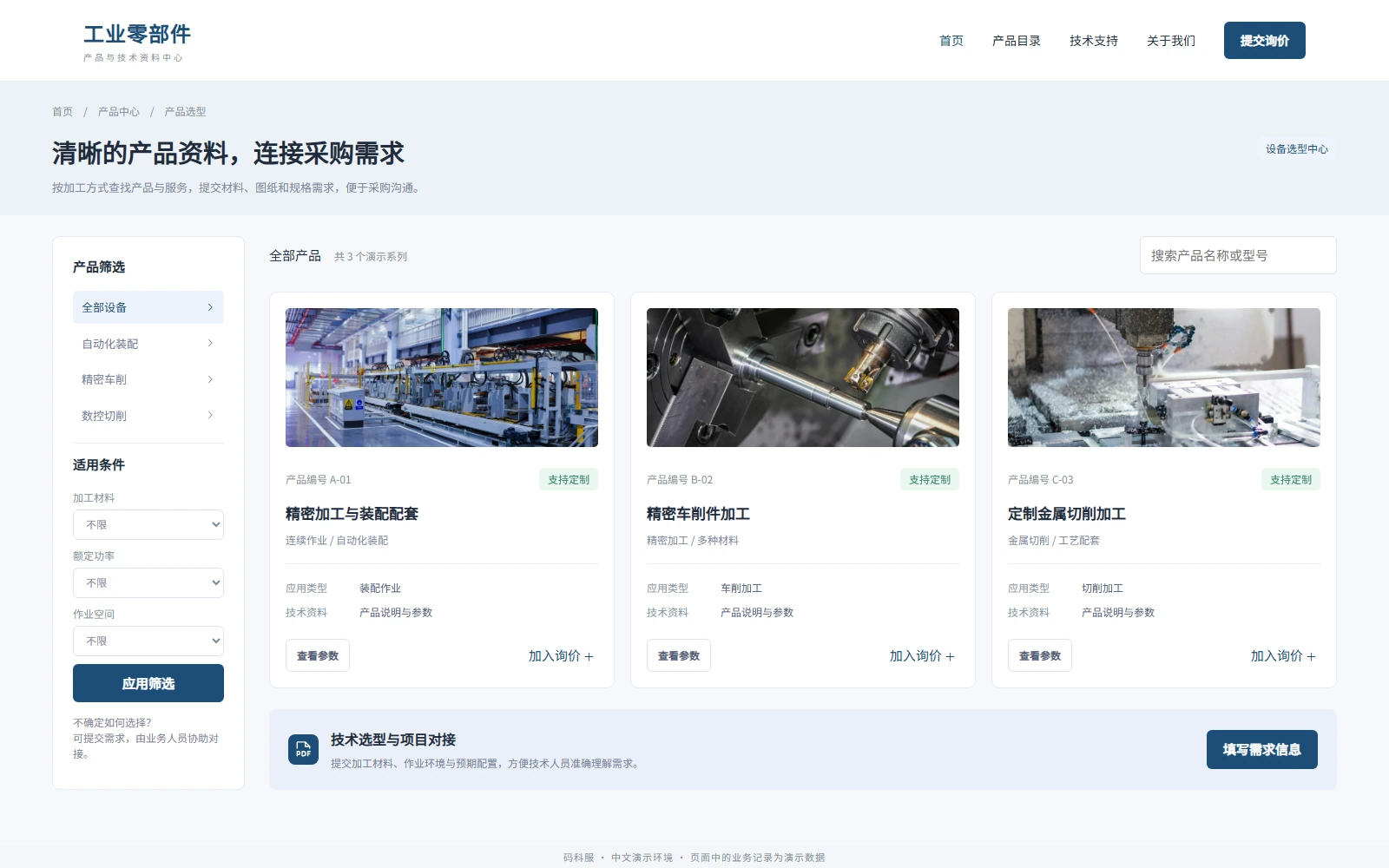The width and height of the screenshot is (1389, 868).
Task: Click 产品中心 breadcrumb link
Action: (x=119, y=112)
